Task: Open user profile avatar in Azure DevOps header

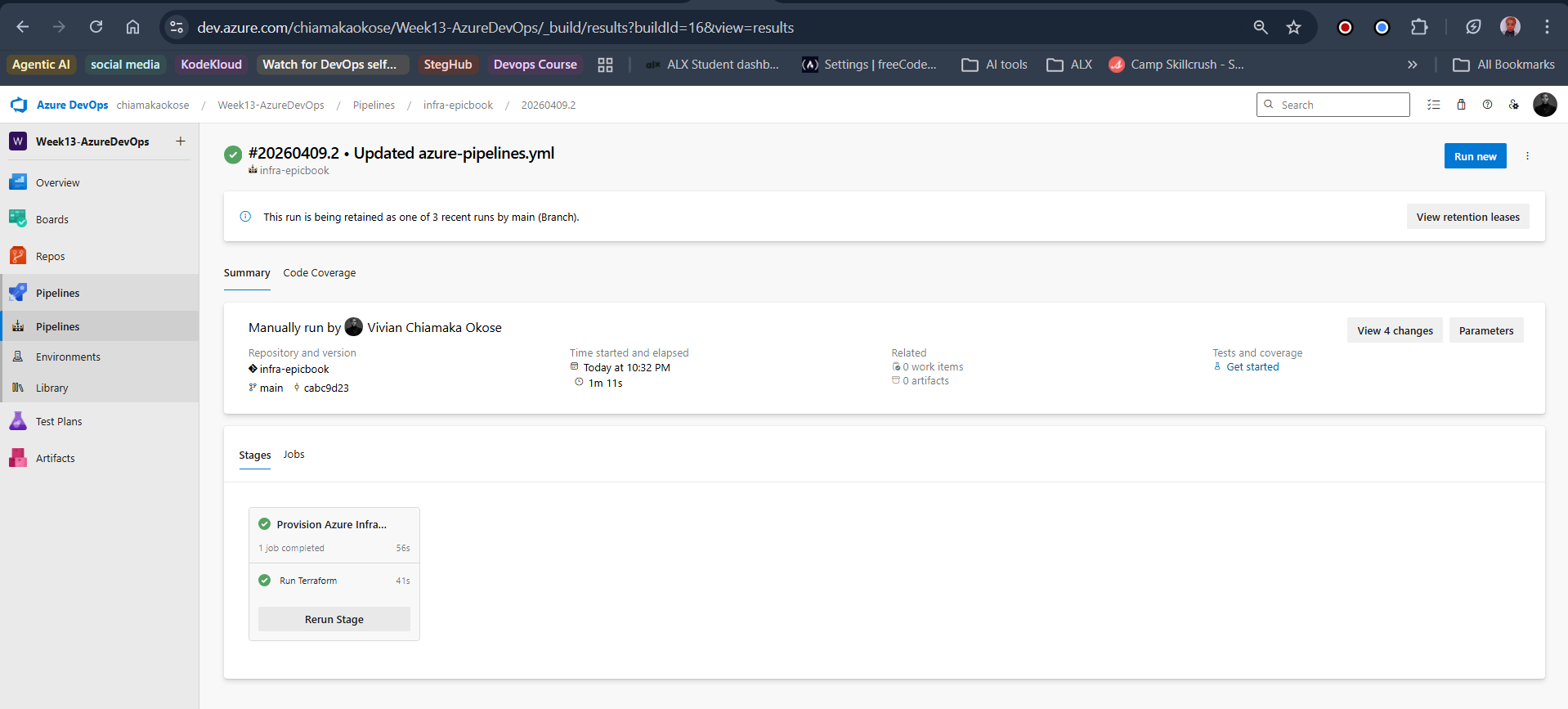Action: tap(1544, 105)
